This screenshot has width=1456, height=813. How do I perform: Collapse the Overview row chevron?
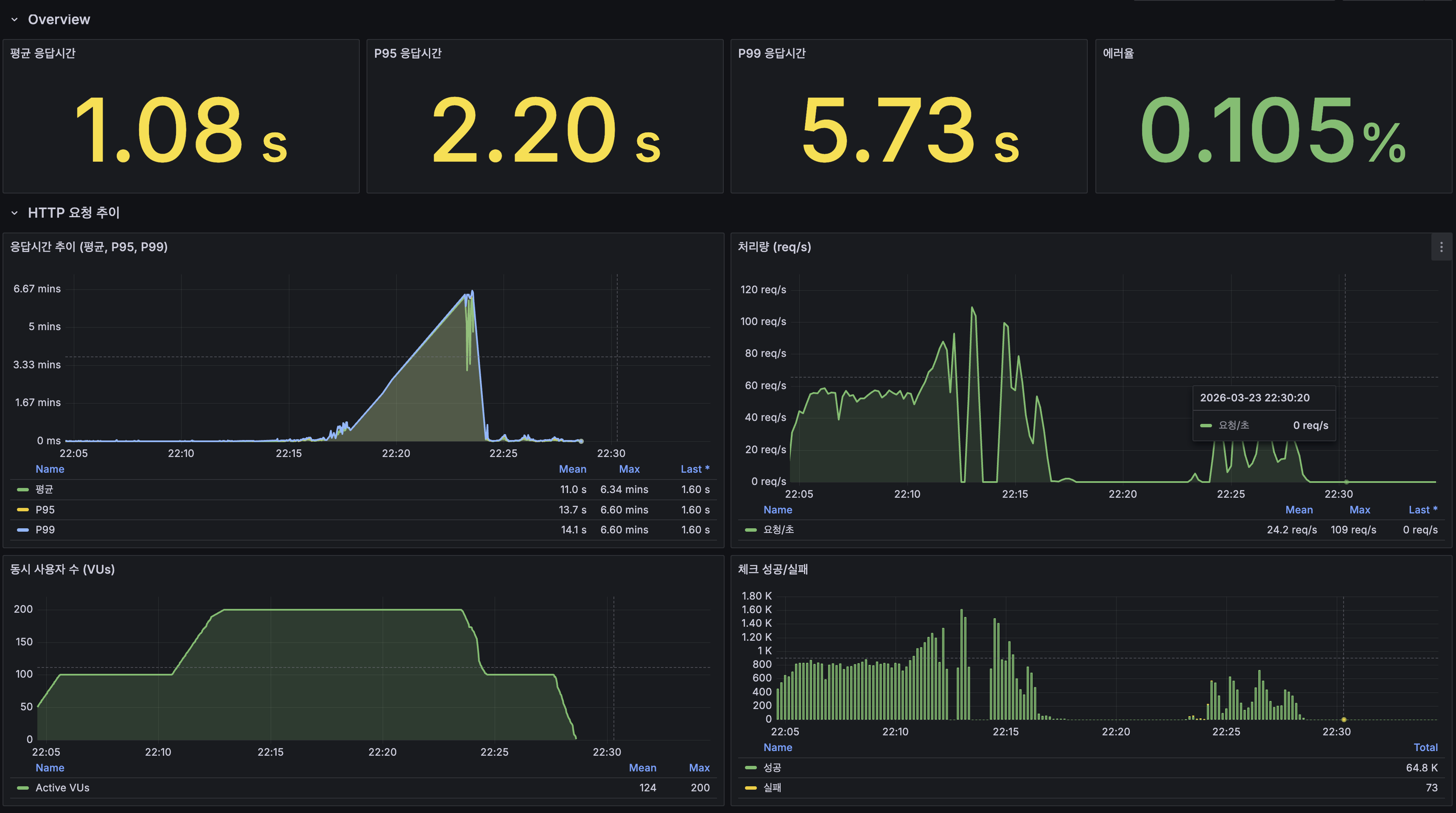15,20
